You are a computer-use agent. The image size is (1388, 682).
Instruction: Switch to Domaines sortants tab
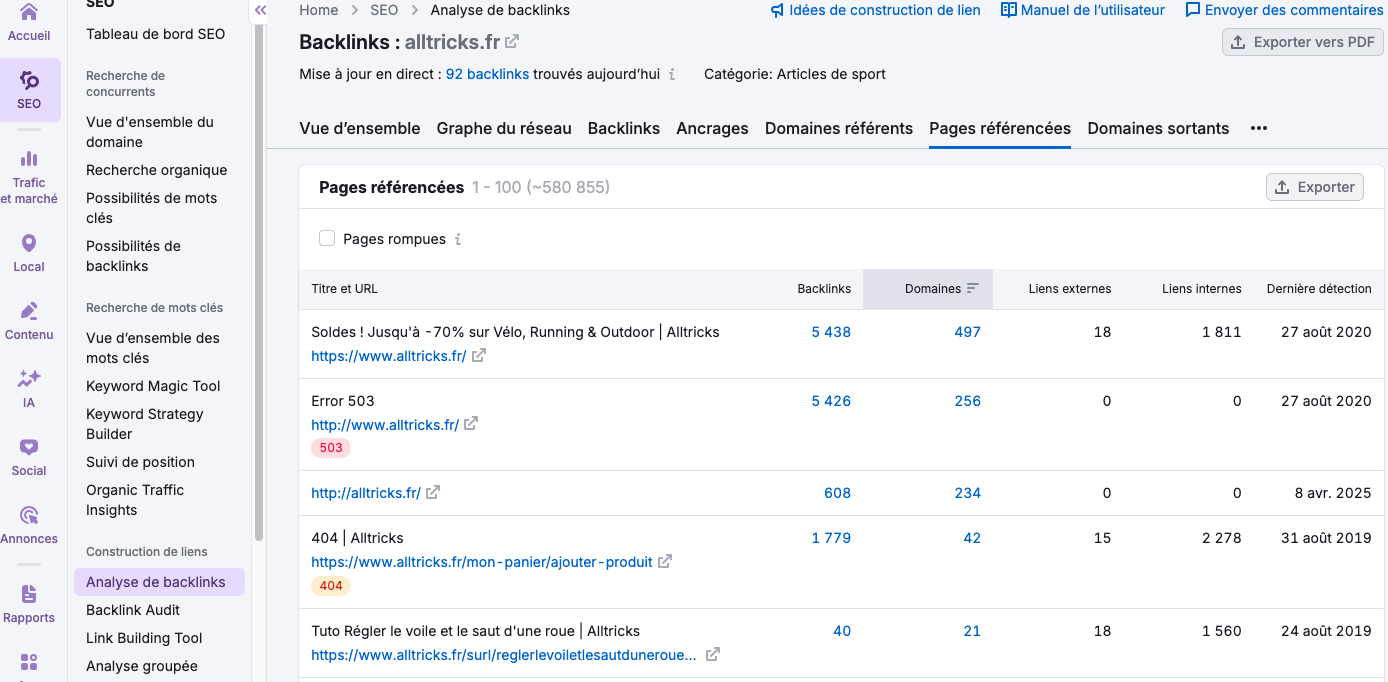tap(1158, 128)
